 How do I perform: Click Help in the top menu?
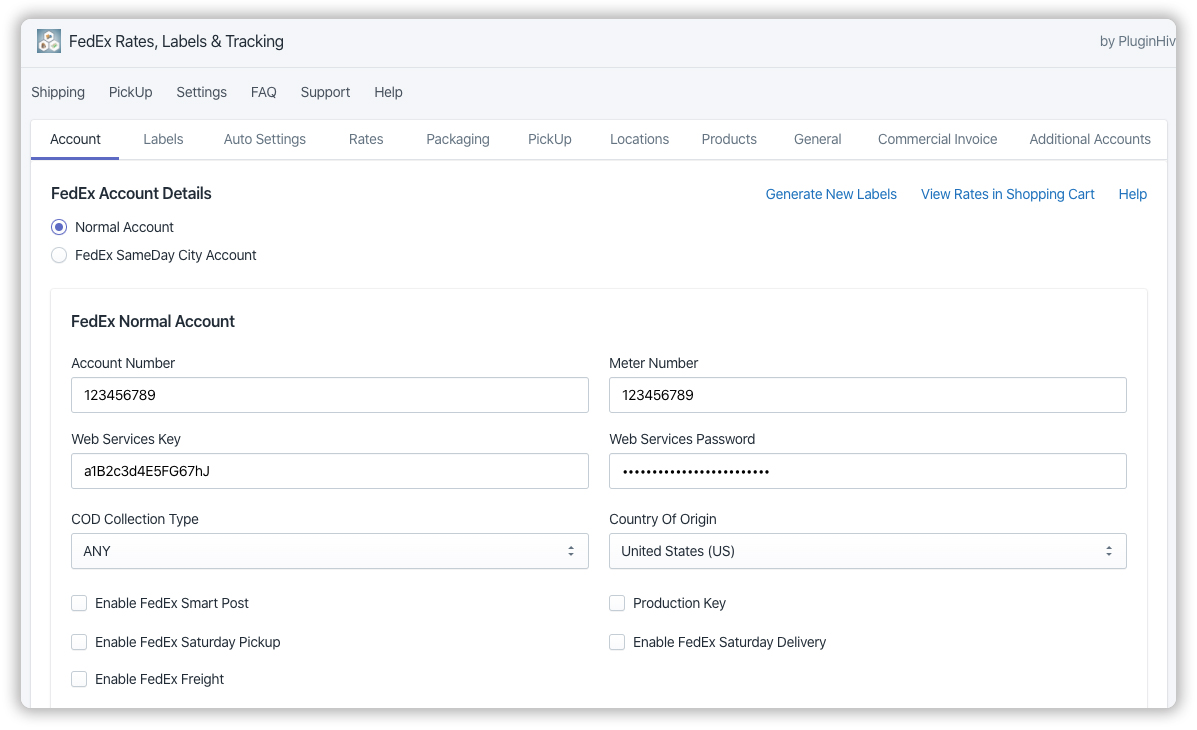388,92
